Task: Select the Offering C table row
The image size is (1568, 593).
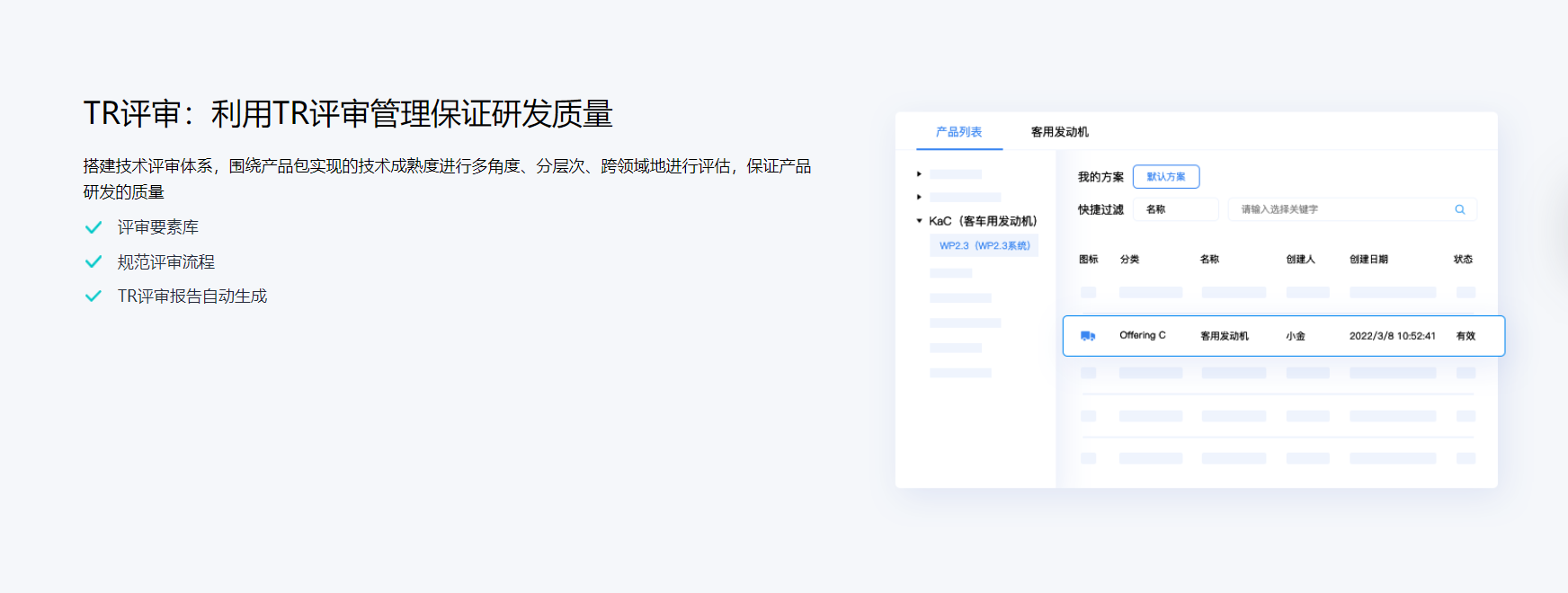Action: (1284, 336)
